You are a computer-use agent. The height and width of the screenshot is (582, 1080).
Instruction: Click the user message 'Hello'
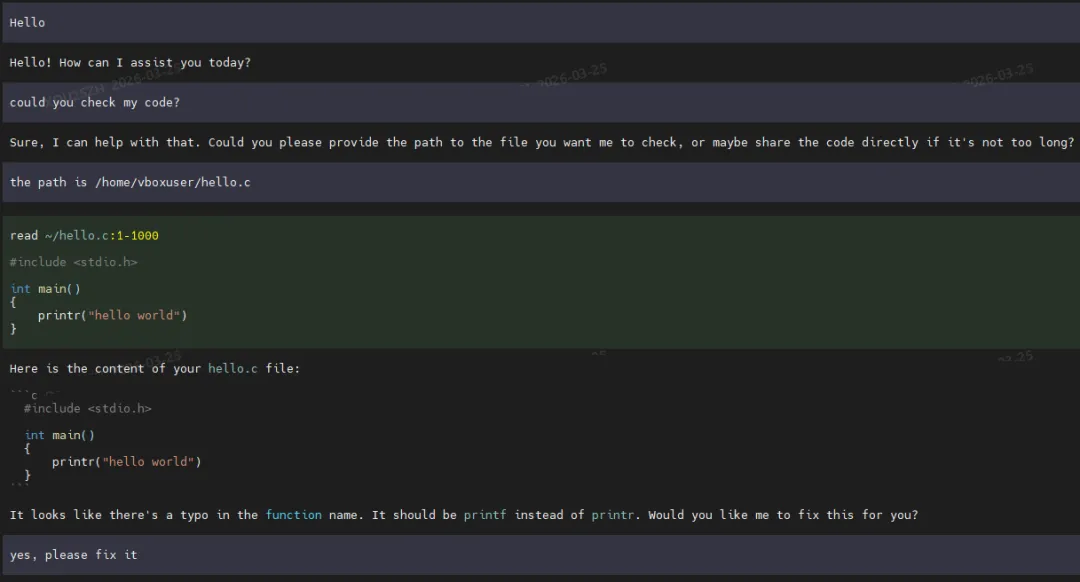pos(540,23)
